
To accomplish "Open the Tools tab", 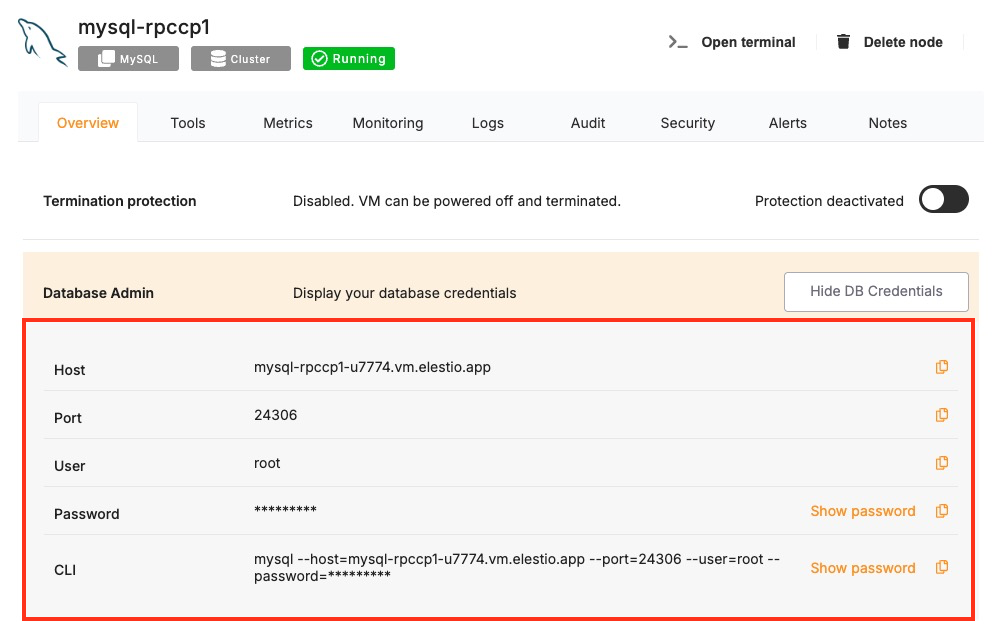I will click(x=188, y=123).
